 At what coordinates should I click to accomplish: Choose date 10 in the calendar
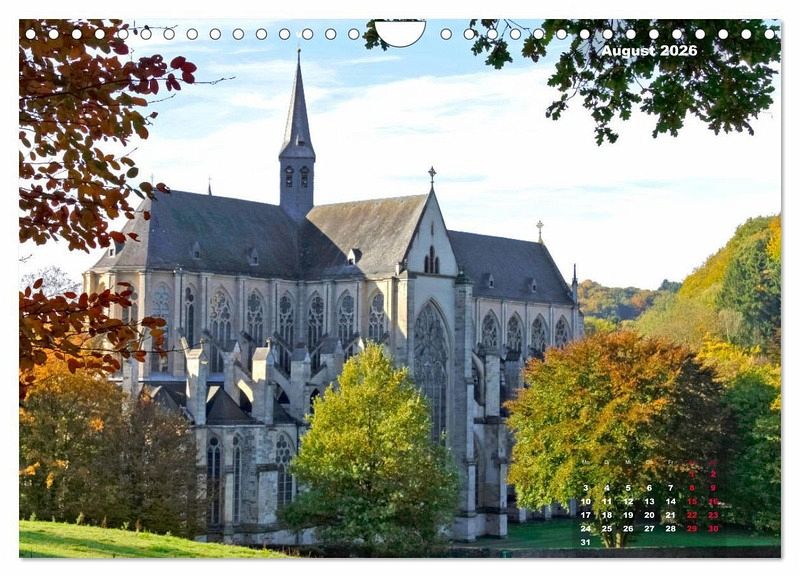586,501
